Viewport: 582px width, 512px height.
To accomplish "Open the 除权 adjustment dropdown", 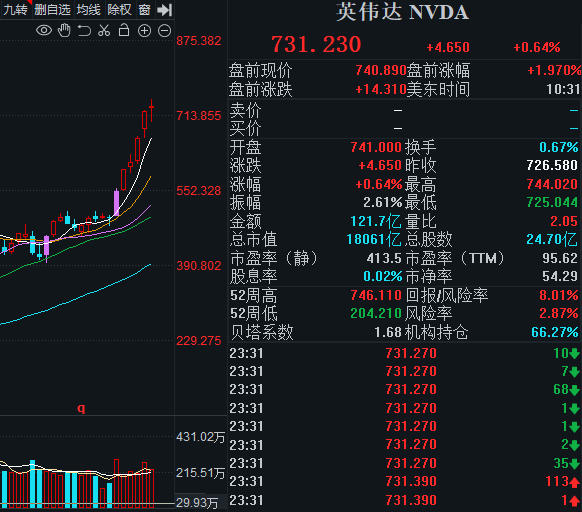I will pyautogui.click(x=119, y=10).
